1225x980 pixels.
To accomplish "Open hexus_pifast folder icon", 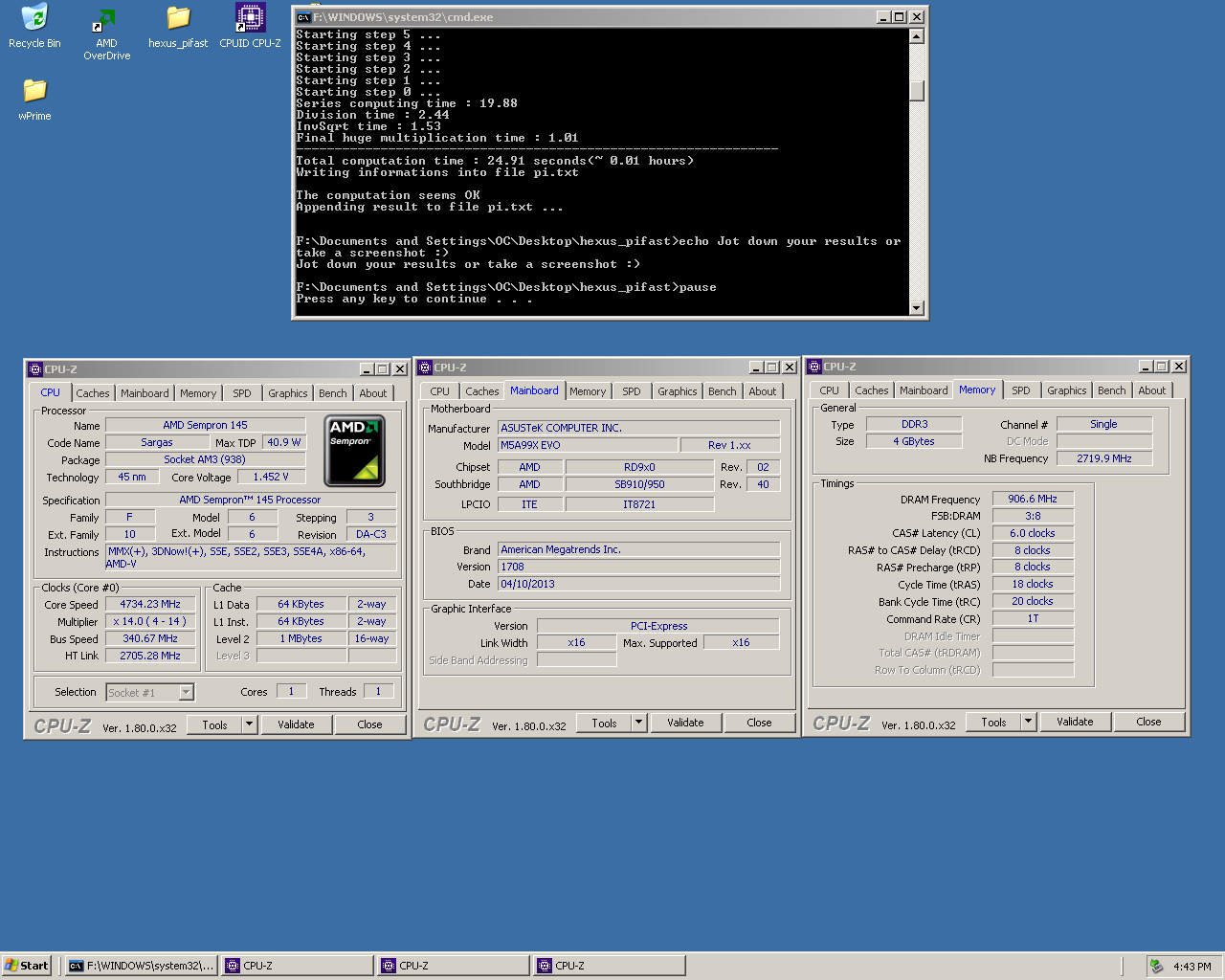I will pyautogui.click(x=178, y=27).
